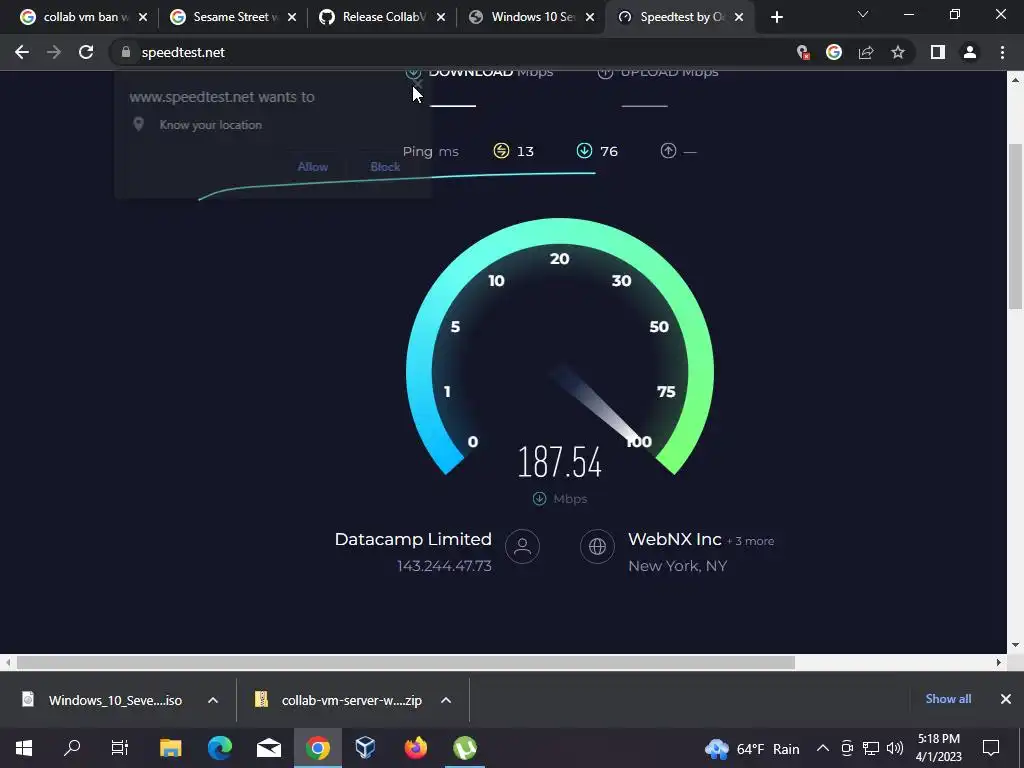This screenshot has height=768, width=1024.
Task: Open the Windows notification center
Action: pyautogui.click(x=991, y=748)
